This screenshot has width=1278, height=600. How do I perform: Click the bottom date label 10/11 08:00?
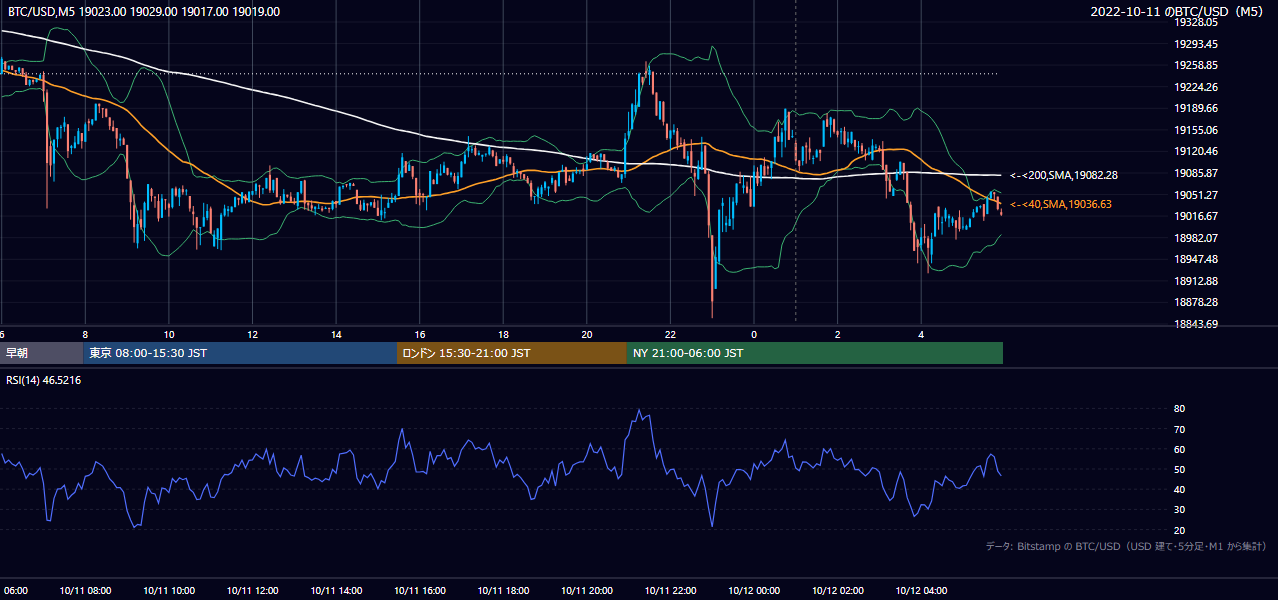(x=84, y=591)
